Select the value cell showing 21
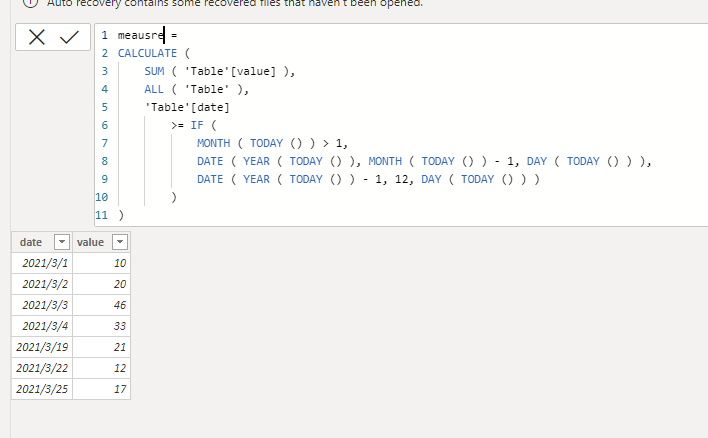708x438 pixels. [x=102, y=347]
